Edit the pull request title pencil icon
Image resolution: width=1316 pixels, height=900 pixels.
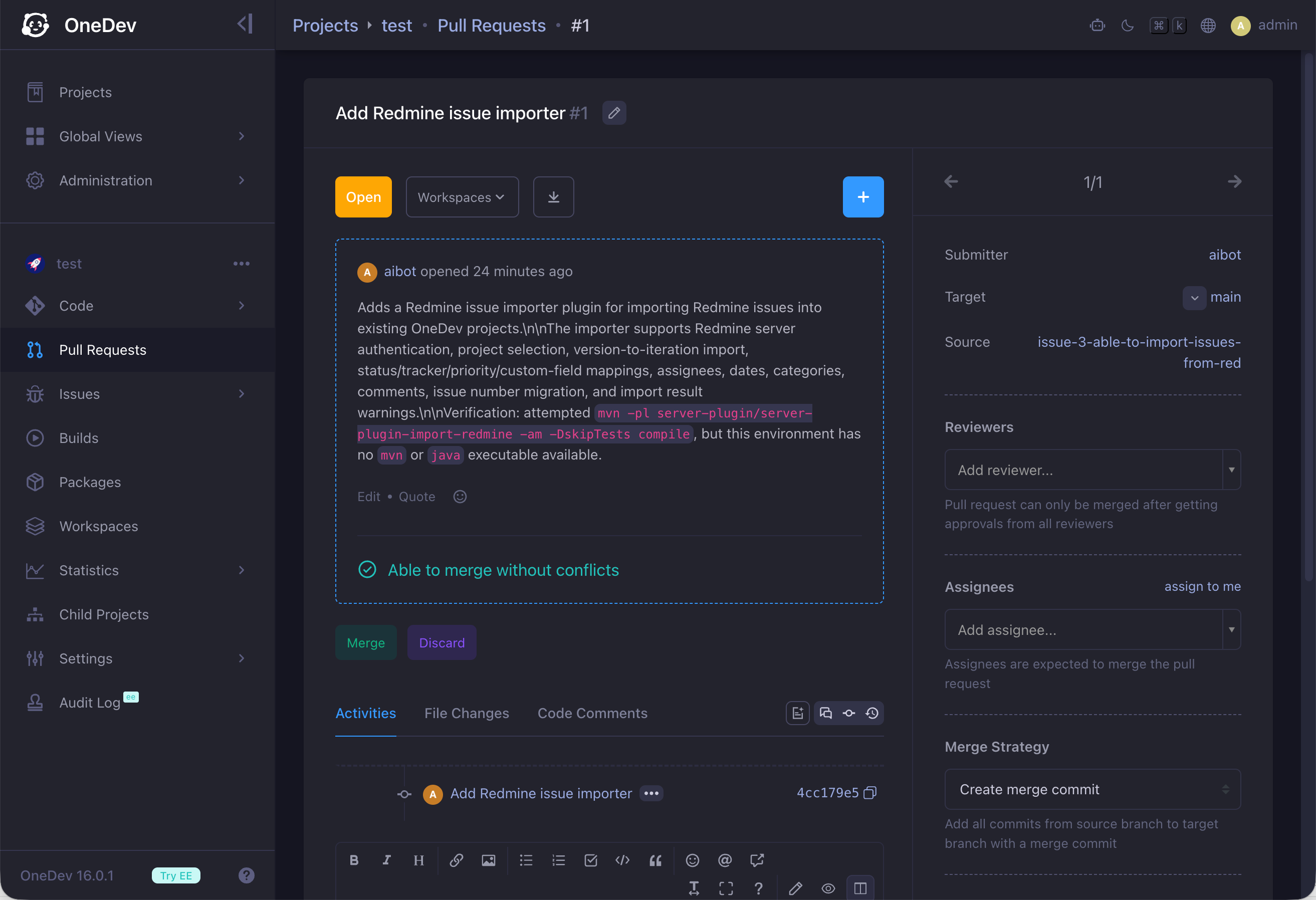tap(614, 113)
